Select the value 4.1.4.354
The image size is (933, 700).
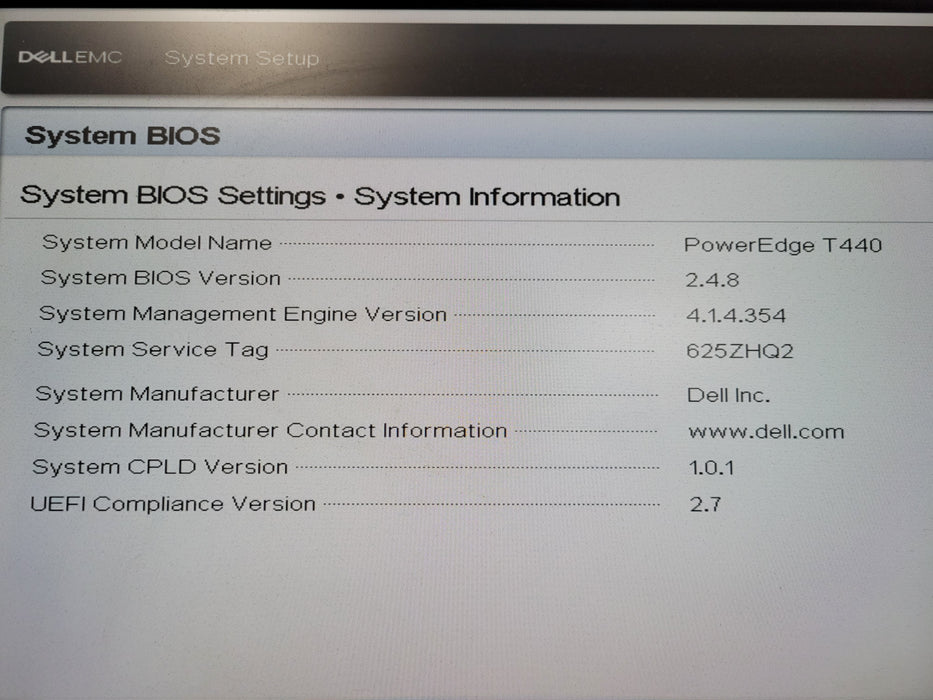[736, 315]
